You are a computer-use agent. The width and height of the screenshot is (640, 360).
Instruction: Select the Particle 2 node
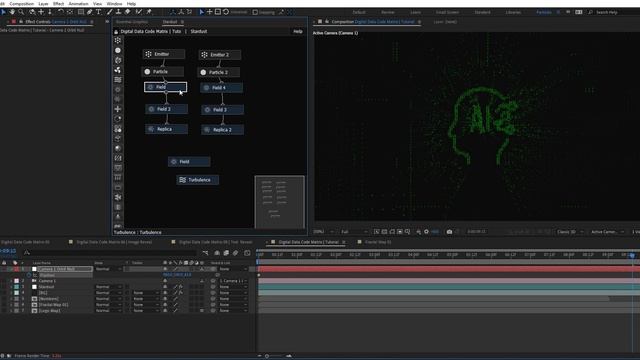219,72
